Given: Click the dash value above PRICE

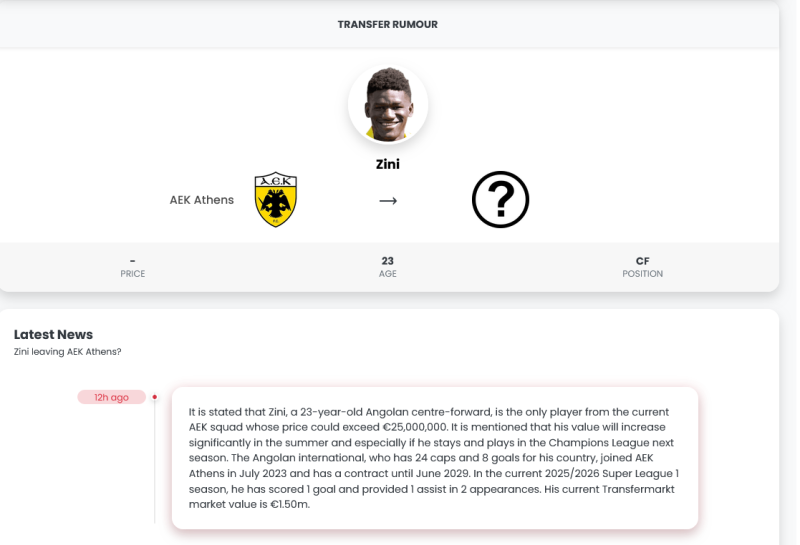Looking at the screenshot, I should (132, 261).
